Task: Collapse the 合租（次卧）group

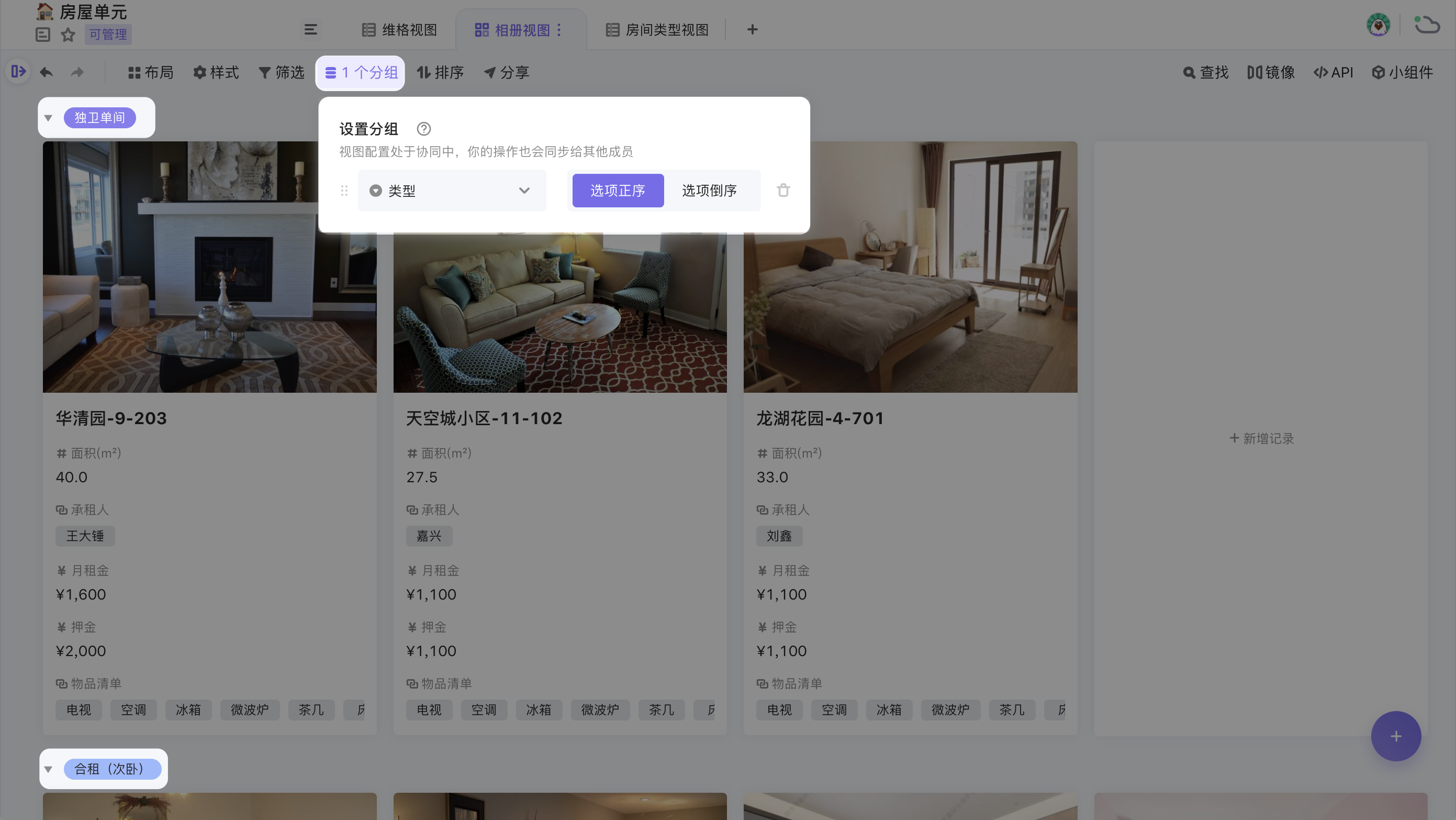Action: coord(49,769)
